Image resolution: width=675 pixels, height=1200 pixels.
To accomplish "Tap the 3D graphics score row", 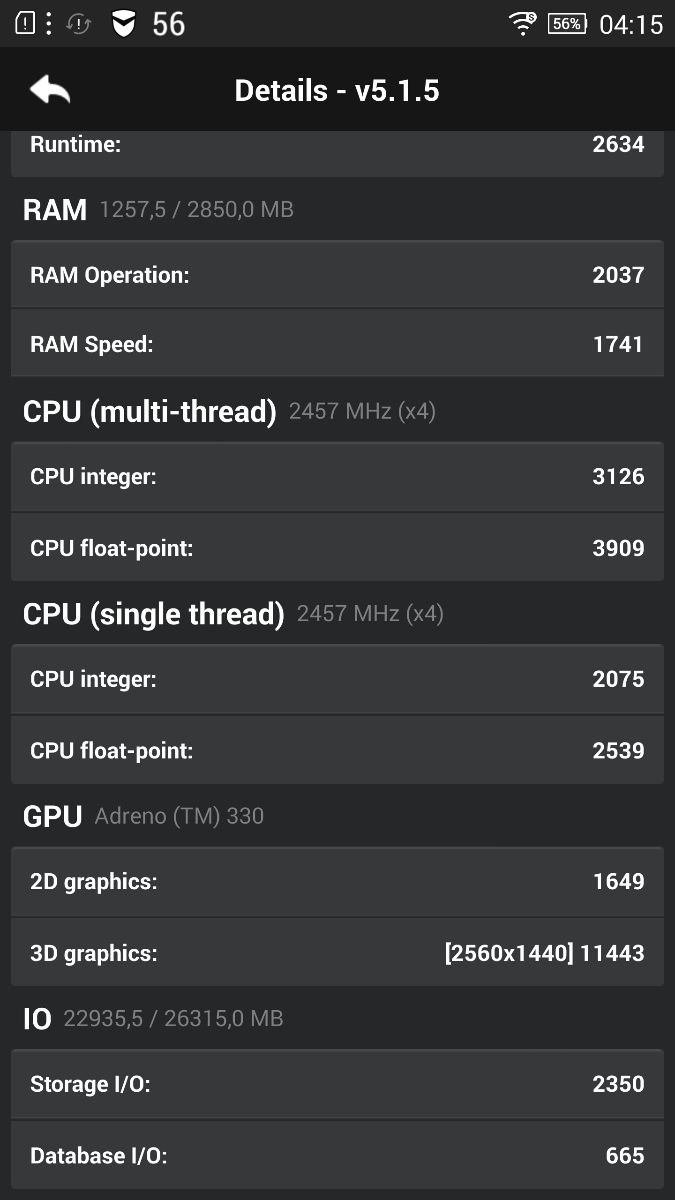I will (x=337, y=953).
